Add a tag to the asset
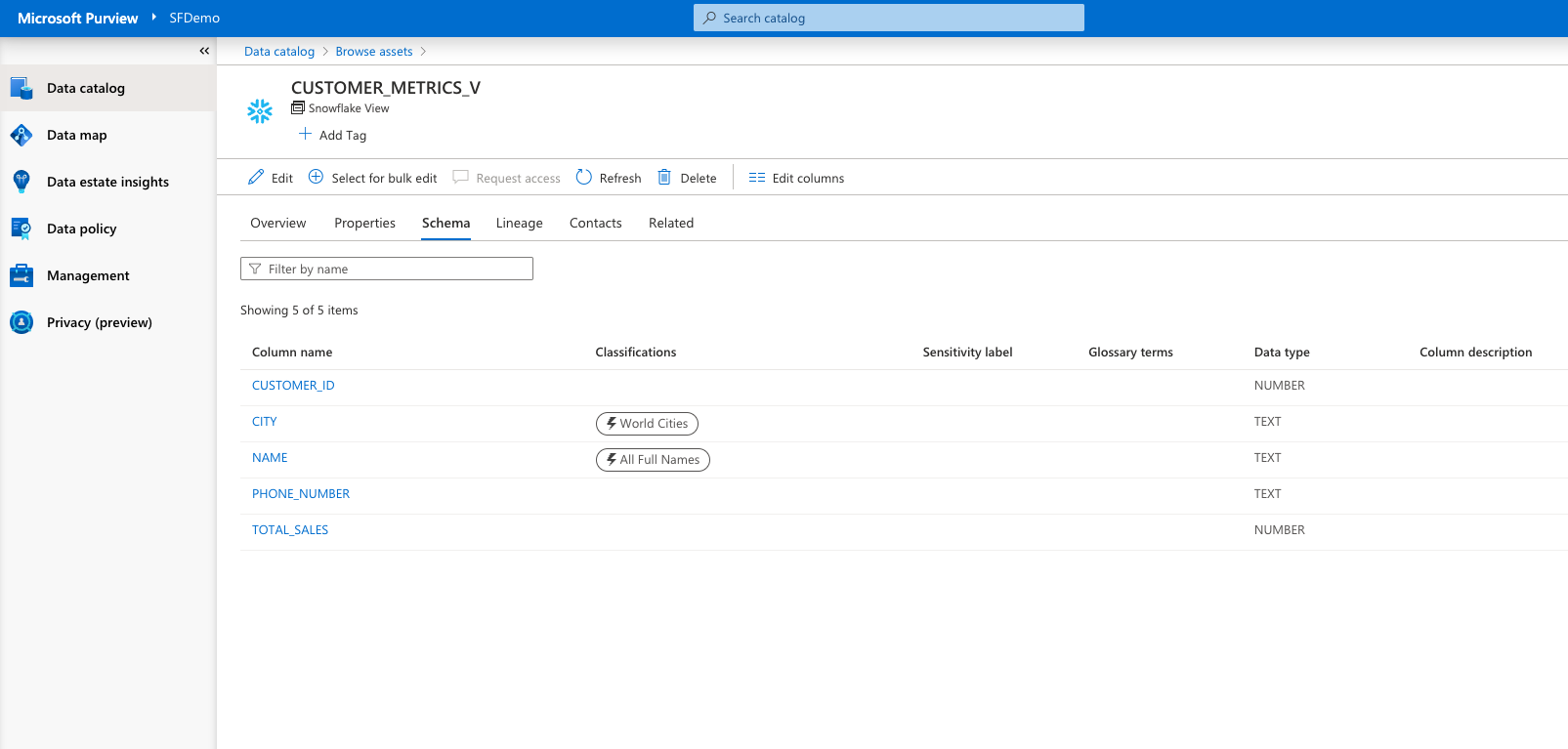Image resolution: width=1568 pixels, height=749 pixels. (x=333, y=135)
